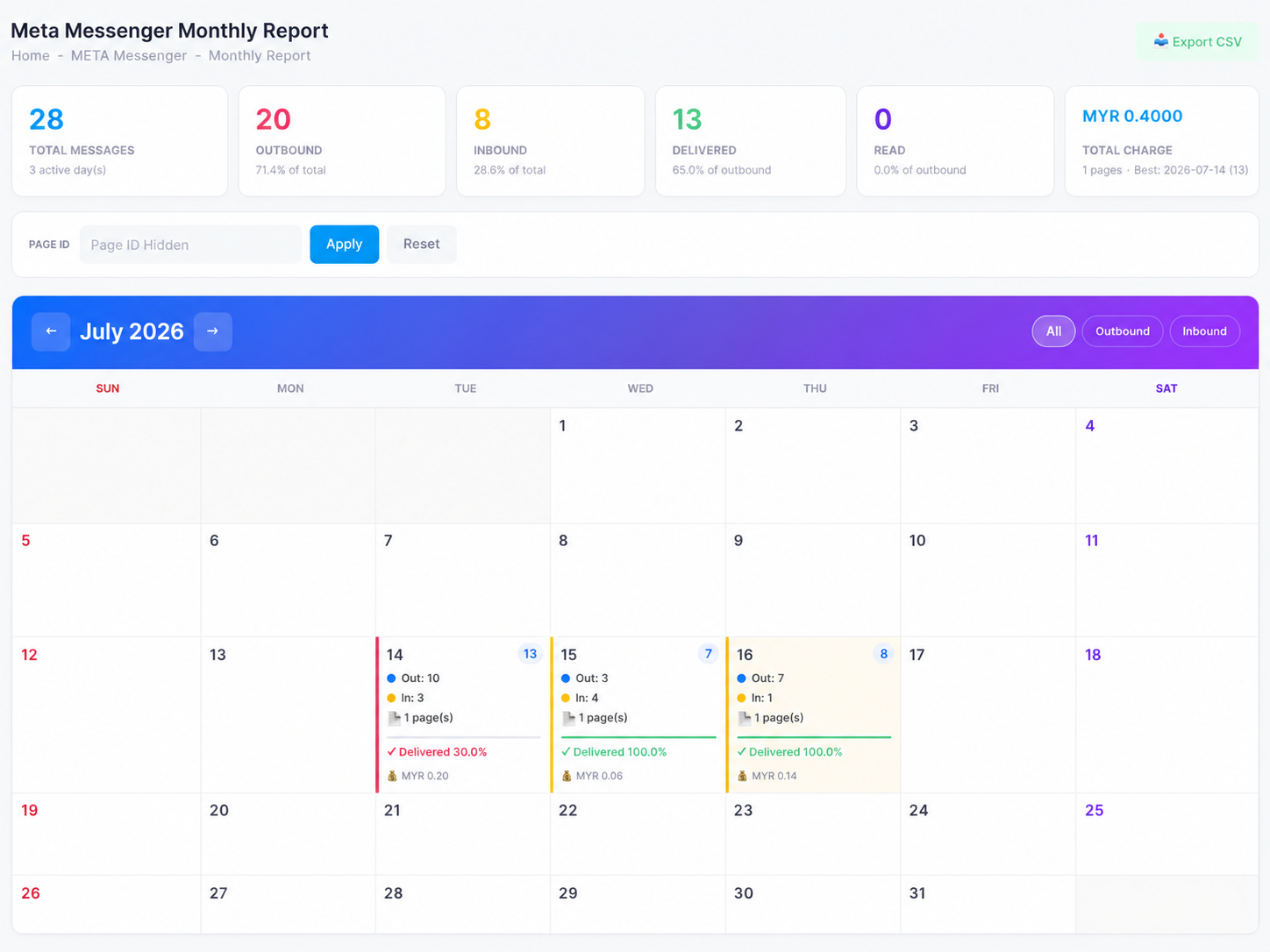The width and height of the screenshot is (1270, 952).
Task: Focus the Page ID input field
Action: point(190,245)
